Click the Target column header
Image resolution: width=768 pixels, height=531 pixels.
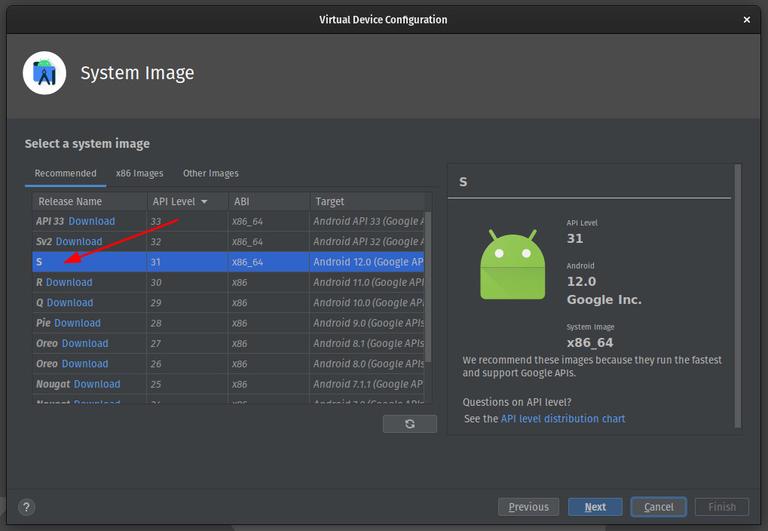pos(367,201)
